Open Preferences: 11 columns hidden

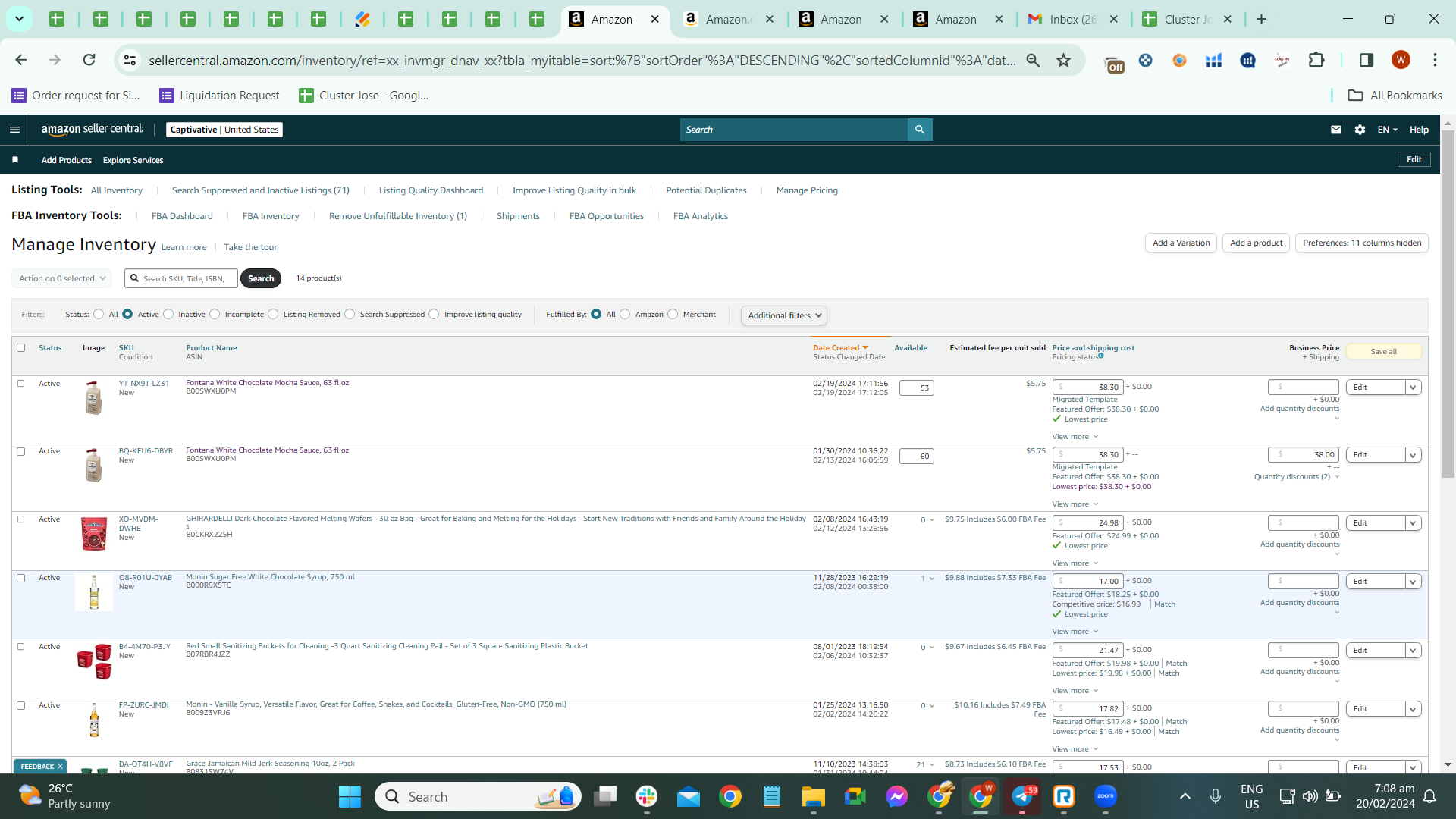click(x=1362, y=243)
